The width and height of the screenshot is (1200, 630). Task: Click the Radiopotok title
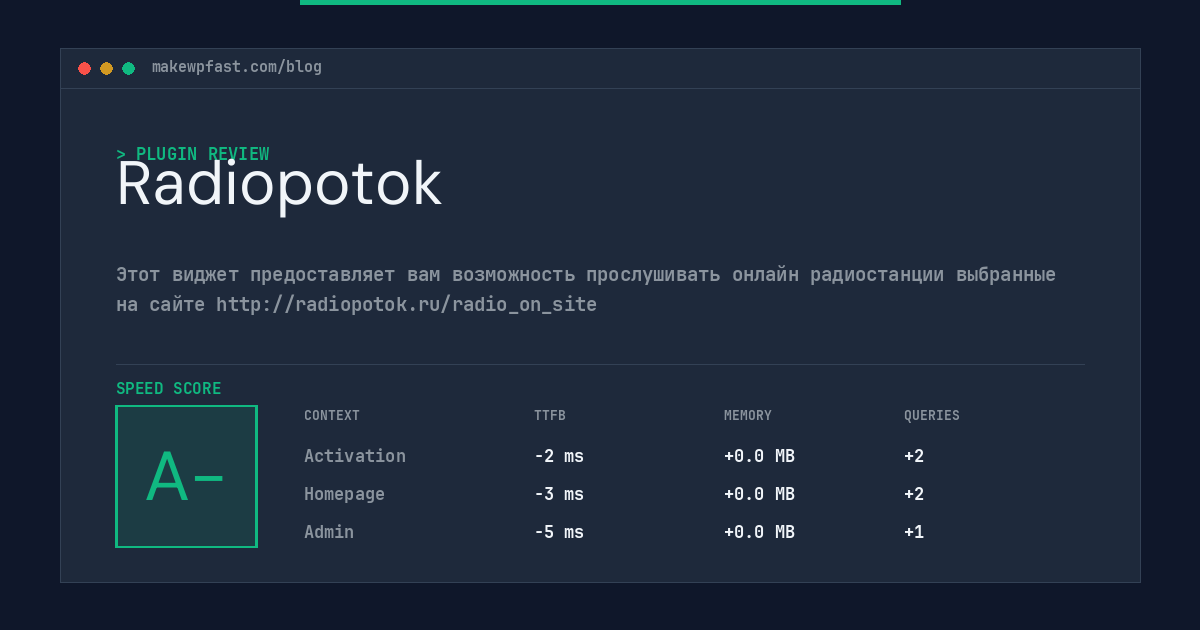click(x=279, y=184)
